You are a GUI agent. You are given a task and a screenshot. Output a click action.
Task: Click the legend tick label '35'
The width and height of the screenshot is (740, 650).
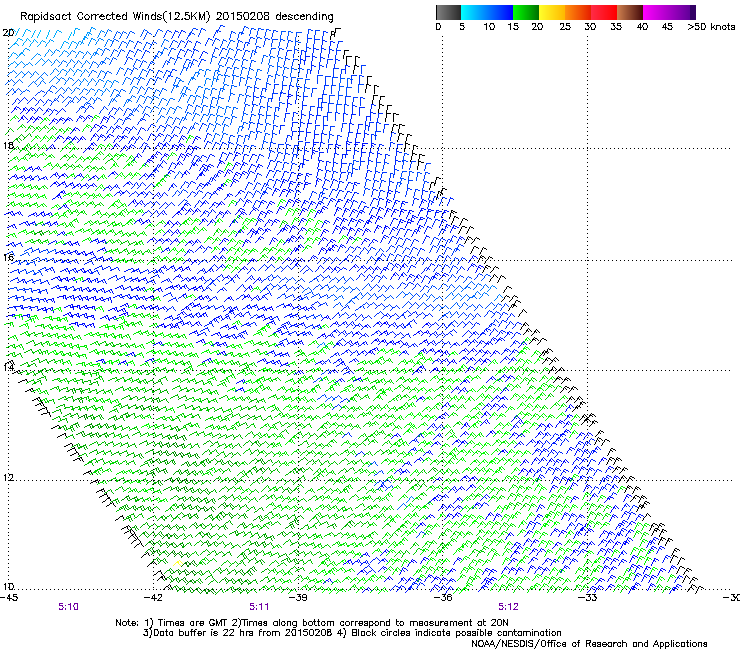click(616, 26)
